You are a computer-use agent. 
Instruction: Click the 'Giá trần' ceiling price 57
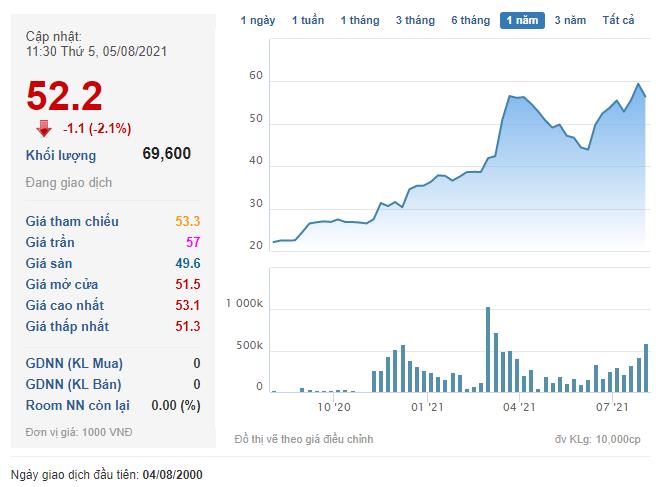192,242
